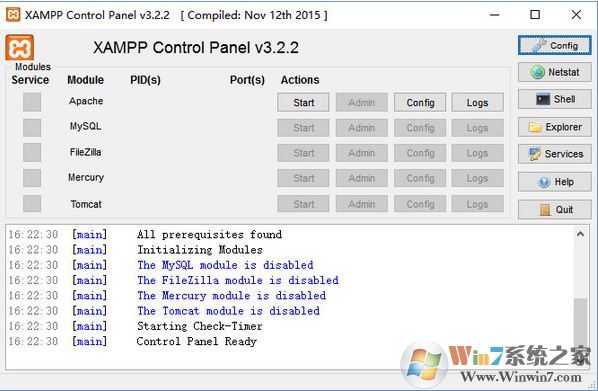Viewport: 598px width, 391px height.
Task: Start the Tomcat module
Action: click(x=303, y=204)
